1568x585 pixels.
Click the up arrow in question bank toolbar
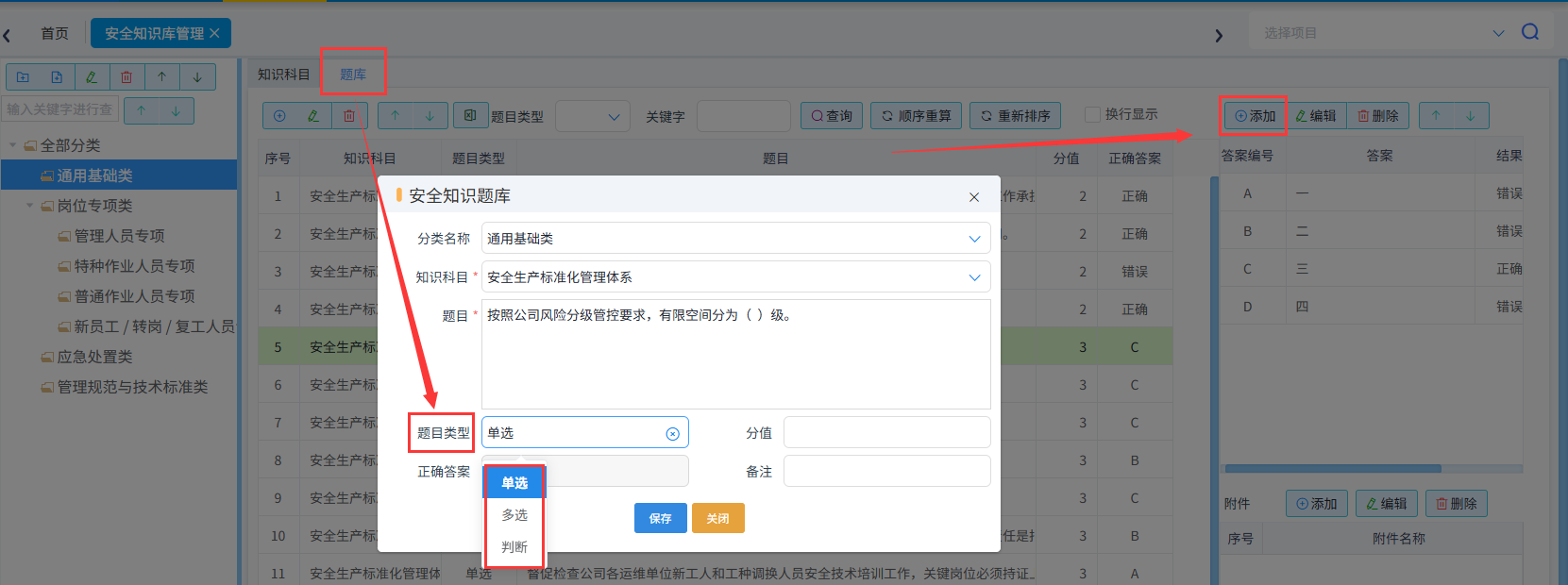tap(396, 116)
